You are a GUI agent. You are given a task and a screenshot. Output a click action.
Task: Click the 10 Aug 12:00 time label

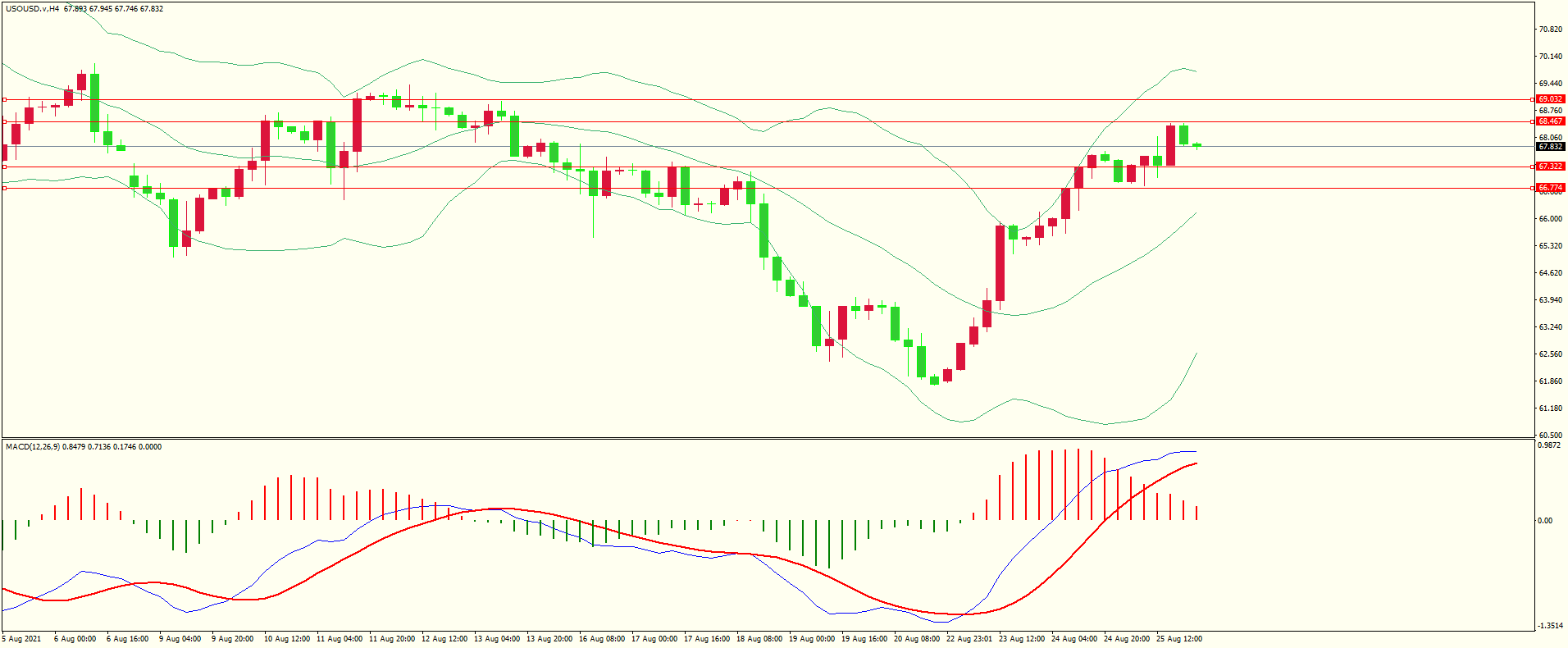tap(287, 639)
